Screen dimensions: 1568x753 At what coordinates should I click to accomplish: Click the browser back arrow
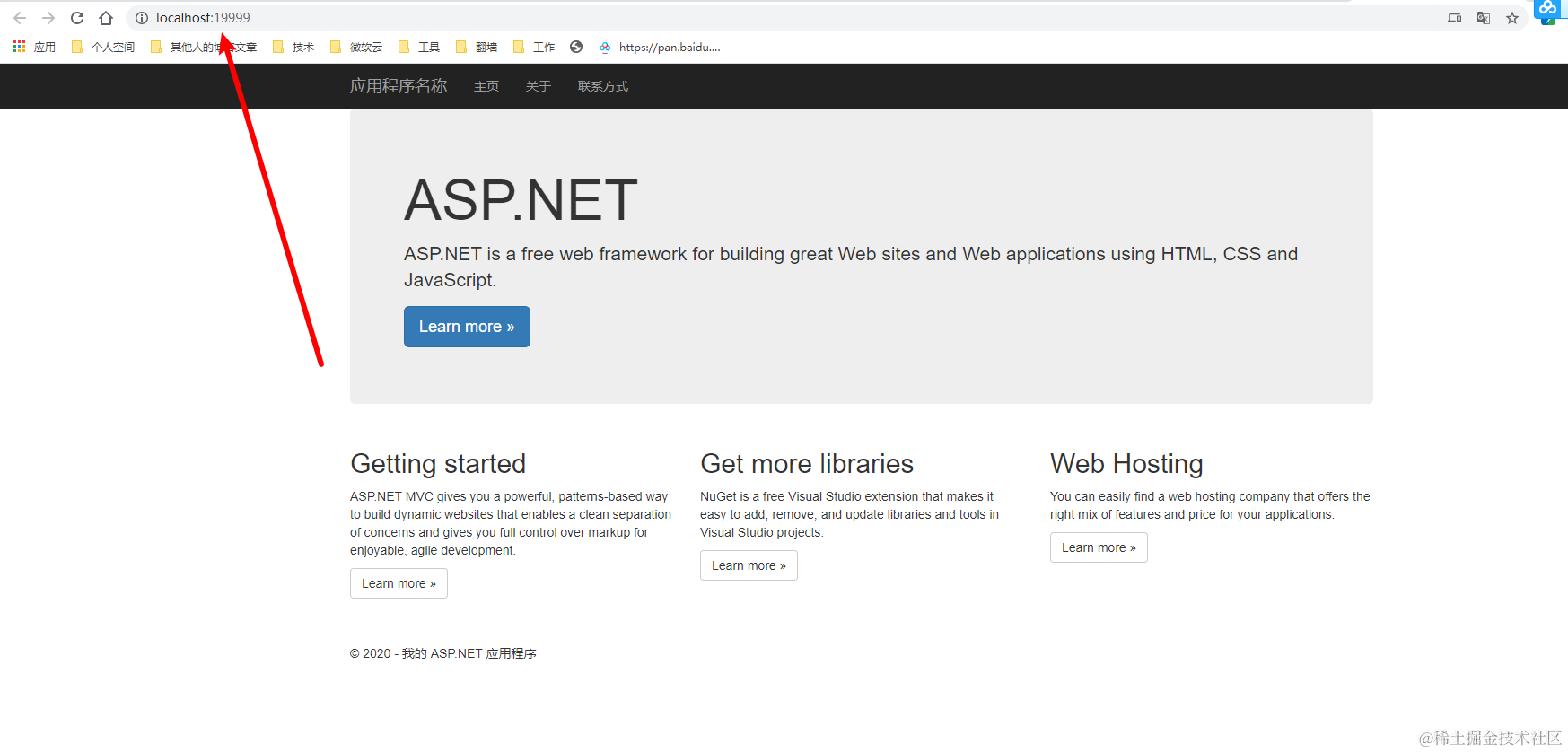(x=20, y=18)
